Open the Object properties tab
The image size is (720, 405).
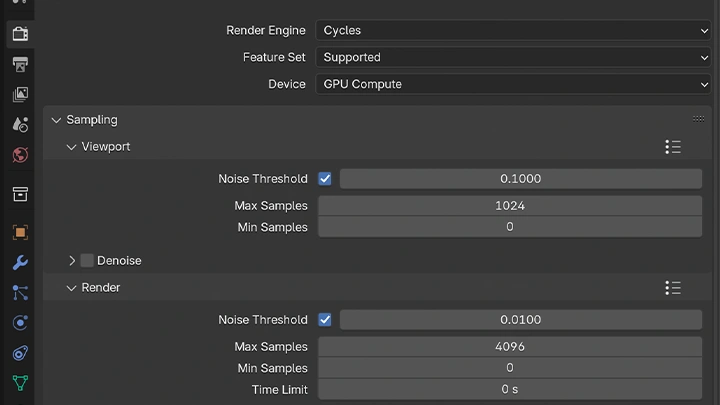19,232
